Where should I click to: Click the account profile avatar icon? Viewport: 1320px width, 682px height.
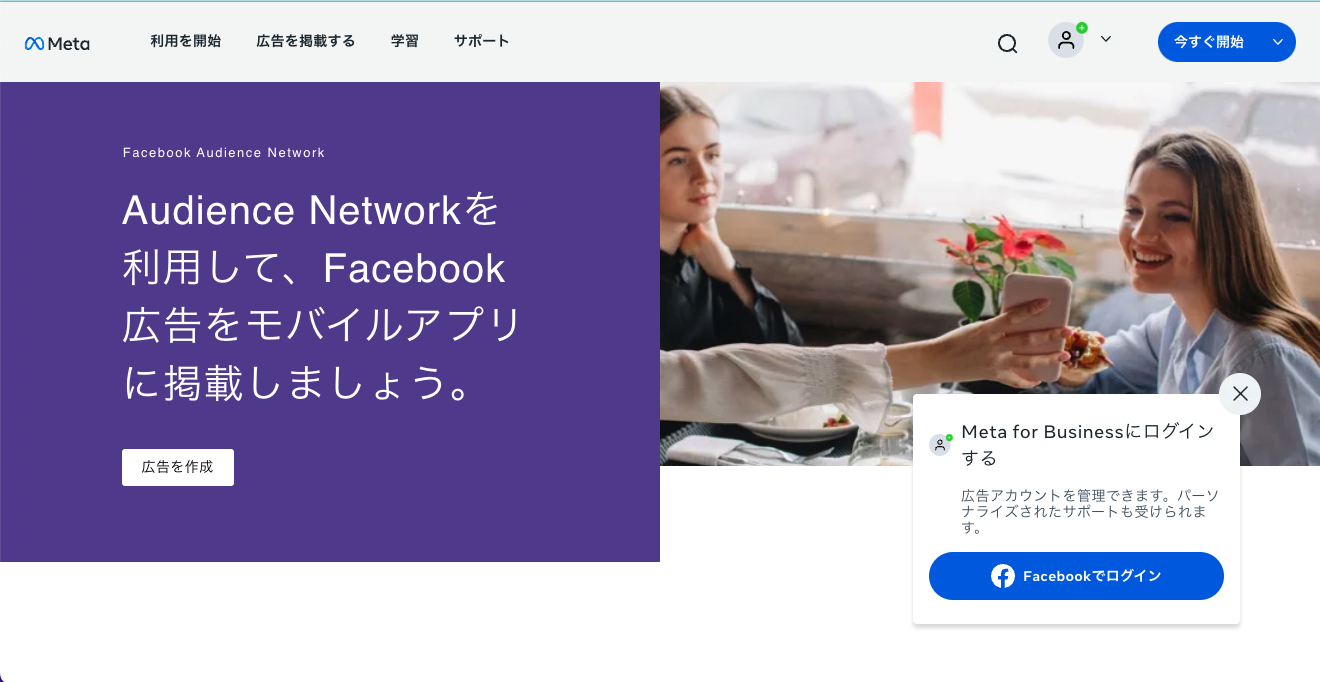click(1066, 40)
